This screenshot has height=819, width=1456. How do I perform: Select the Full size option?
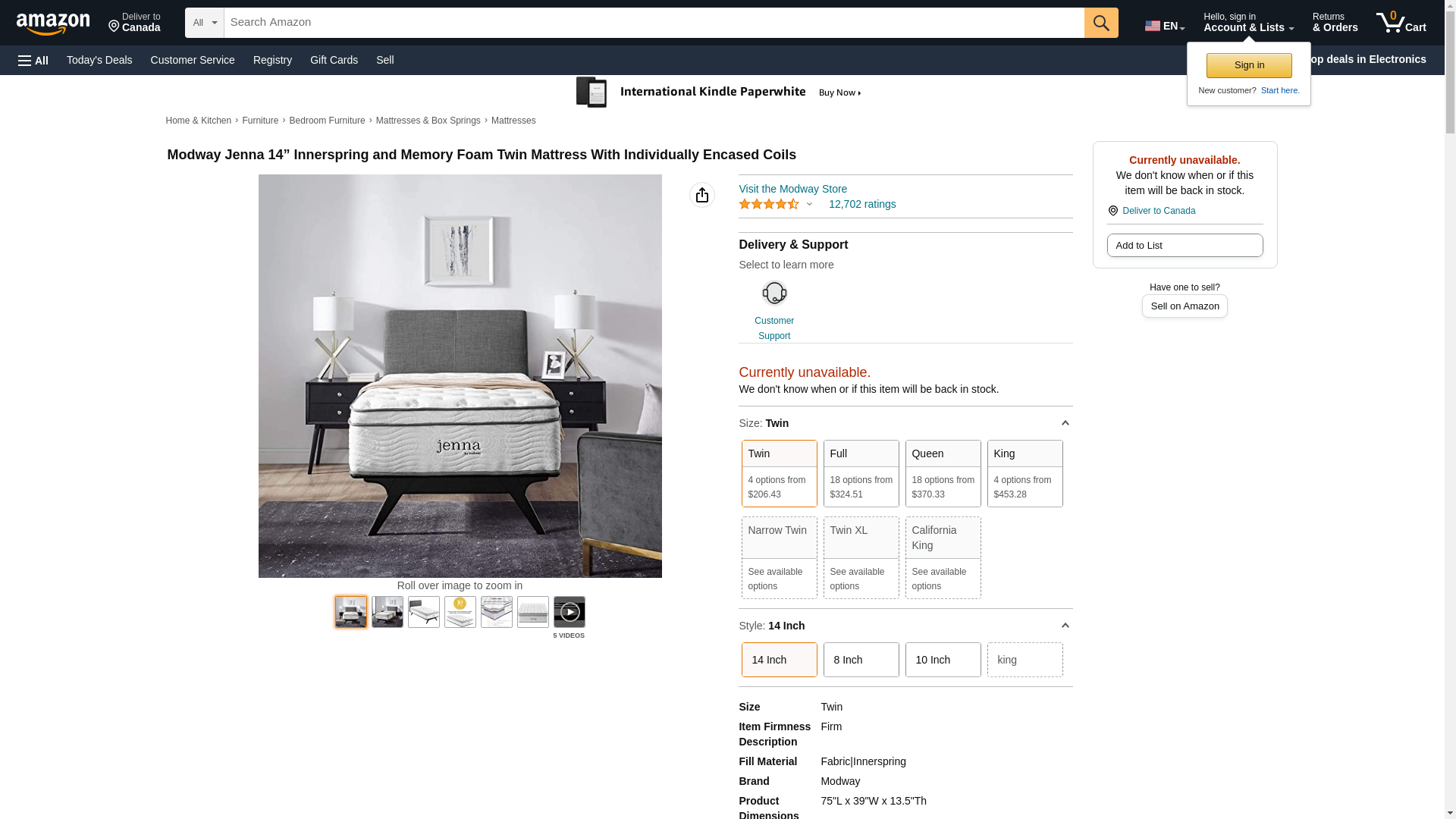(x=861, y=473)
